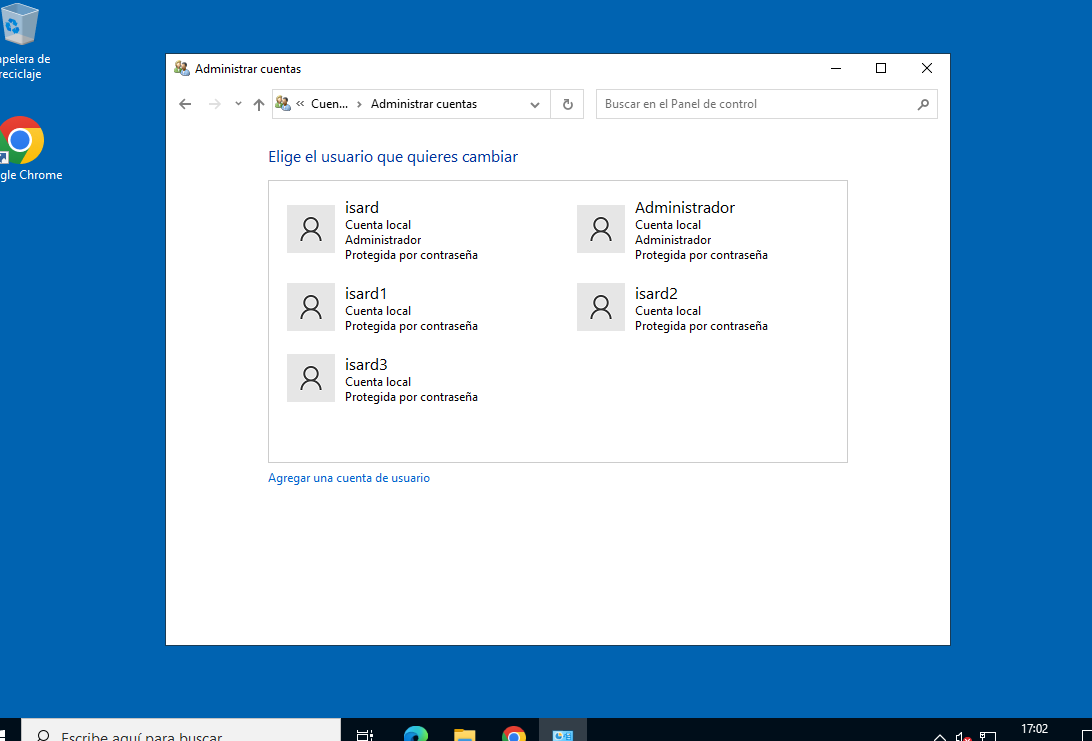Open the address bar history dropdown
Screen dimensions: 1092x741
535,104
